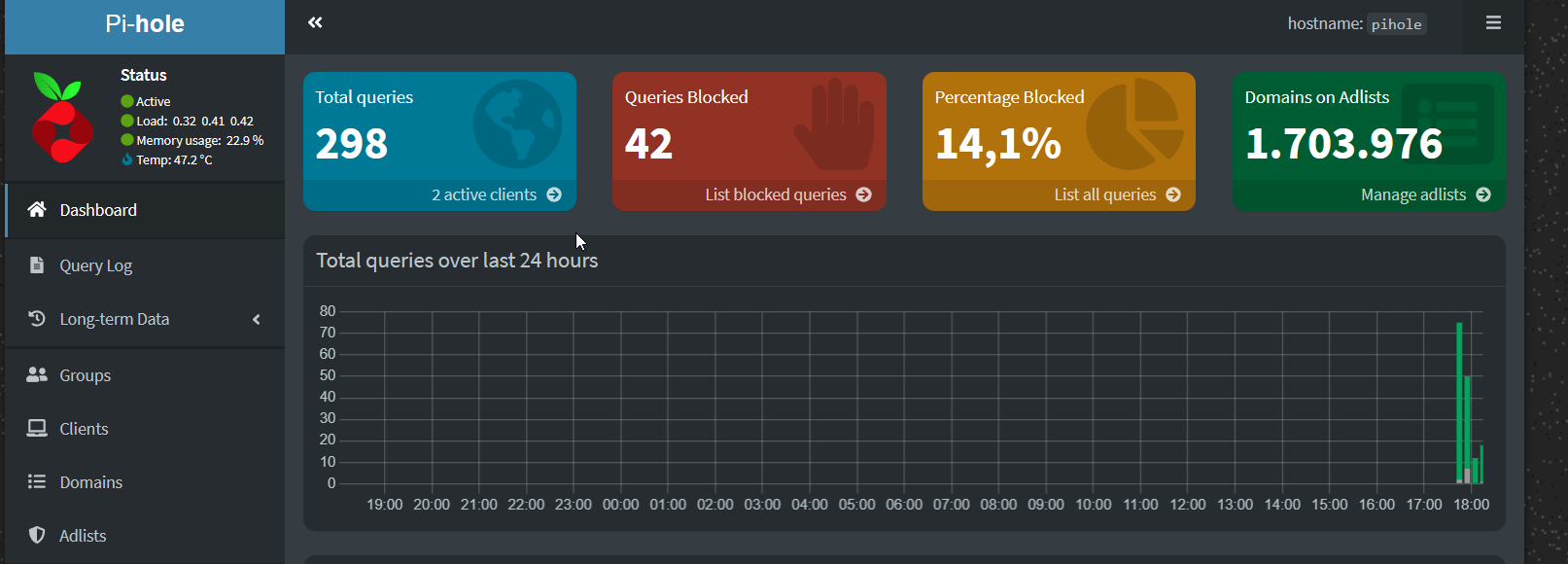Click the Pi-hole header title
This screenshot has width=1568, height=564.
145,24
